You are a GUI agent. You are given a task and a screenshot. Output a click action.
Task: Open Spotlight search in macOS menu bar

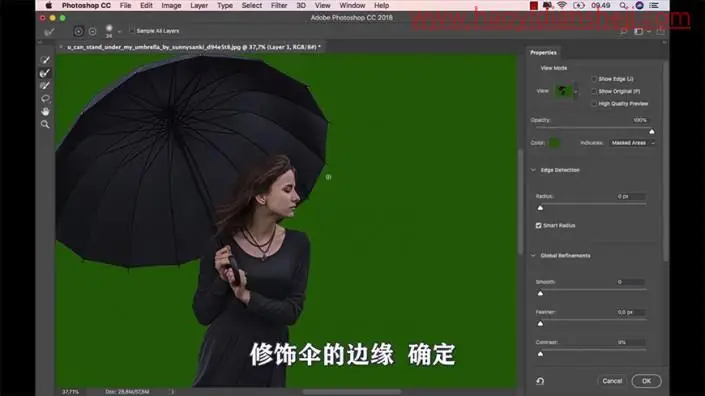(623, 5)
